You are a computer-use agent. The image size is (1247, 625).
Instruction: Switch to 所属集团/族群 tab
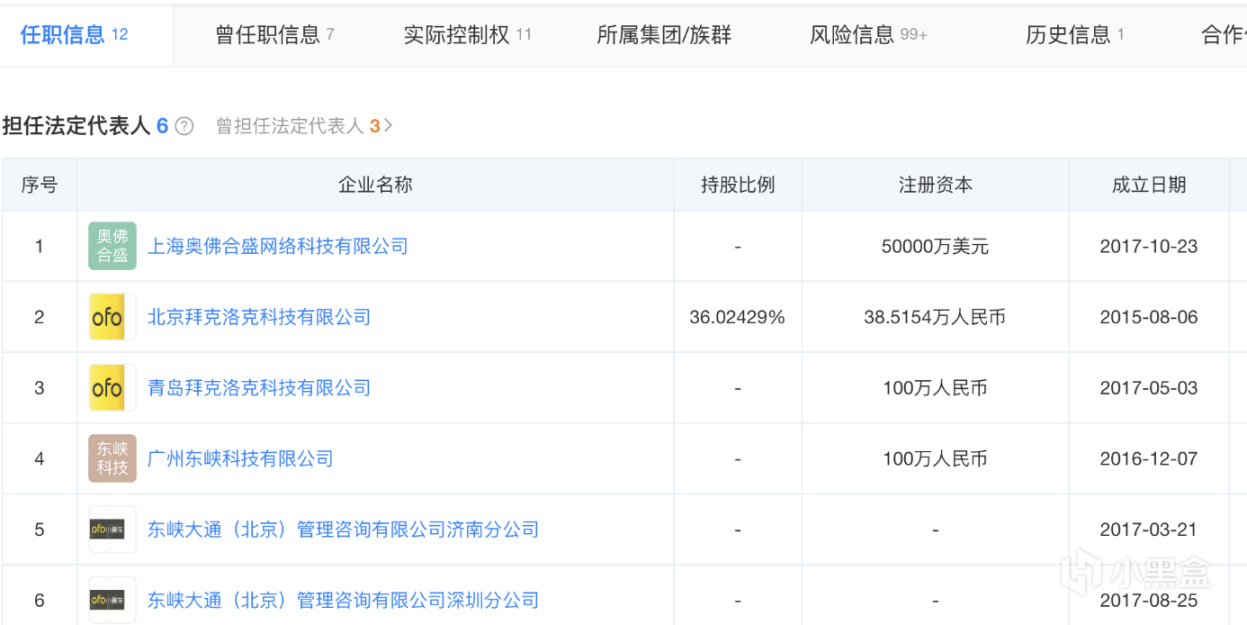pos(664,35)
